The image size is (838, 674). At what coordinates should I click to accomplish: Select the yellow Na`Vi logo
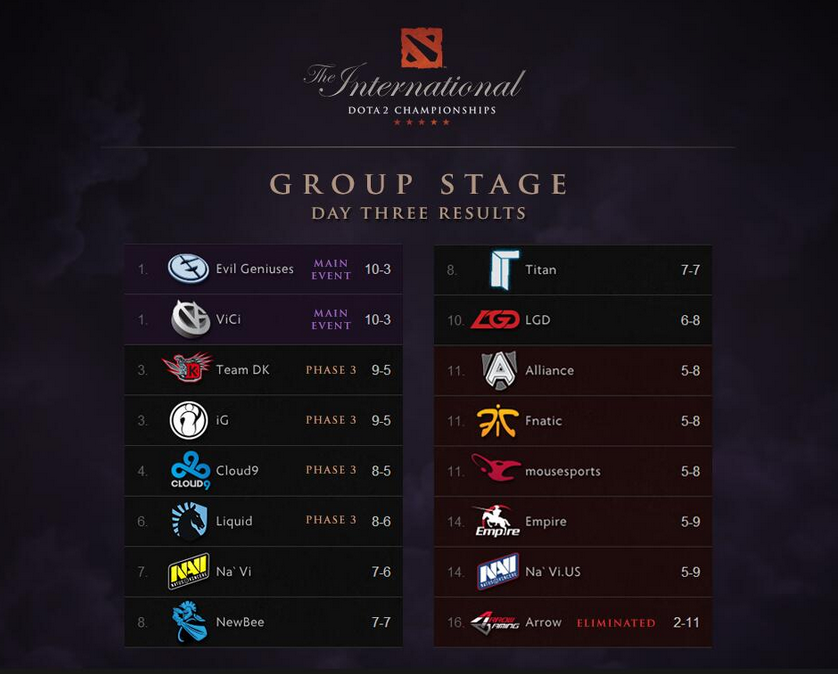[x=188, y=571]
